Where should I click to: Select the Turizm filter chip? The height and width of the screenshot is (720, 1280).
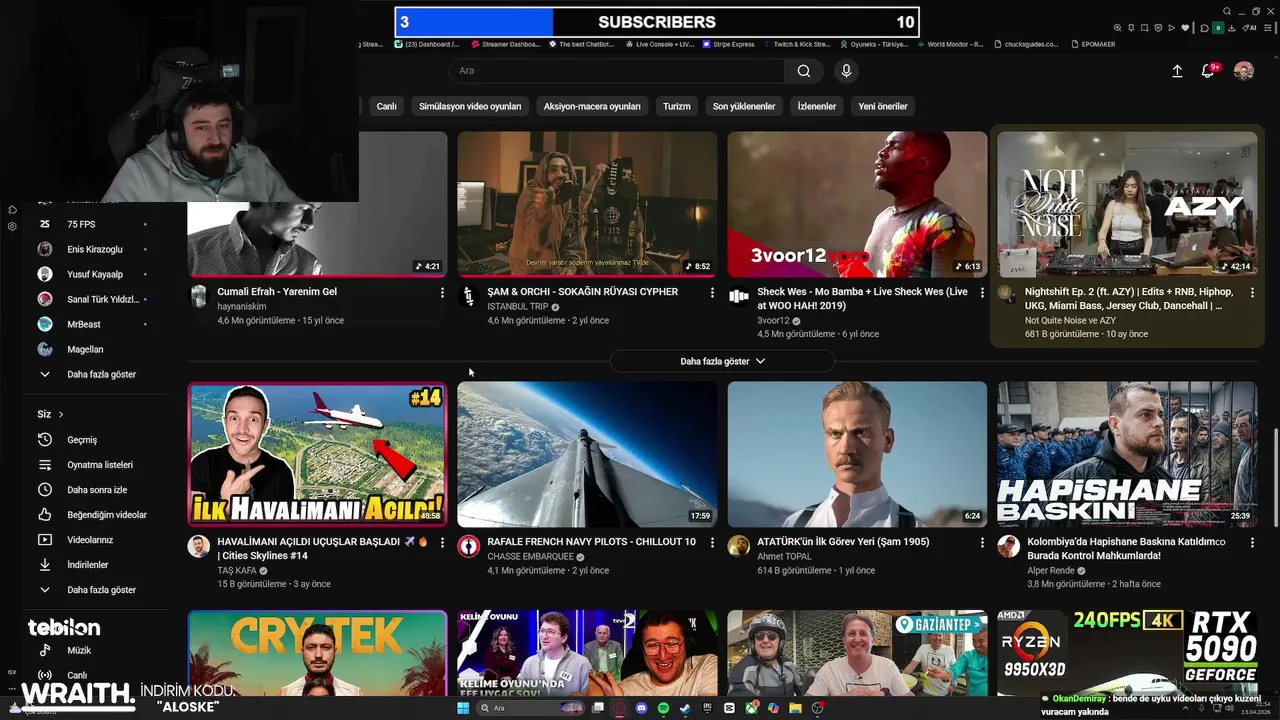point(677,106)
